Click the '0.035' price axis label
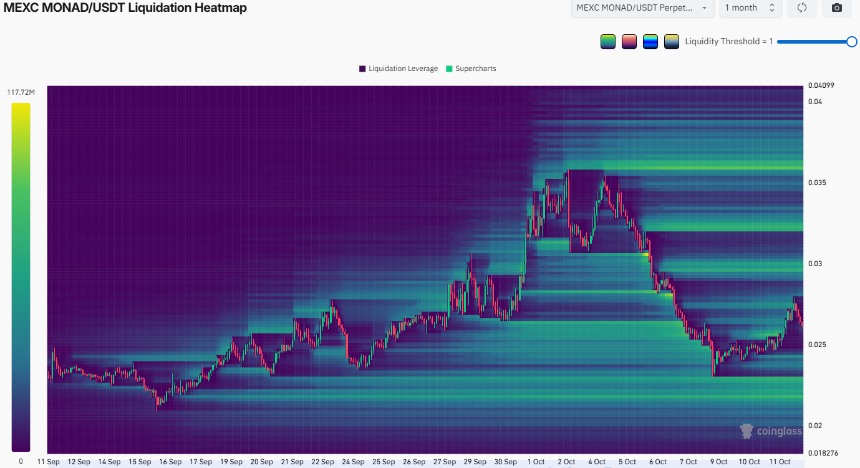Image resolution: width=860 pixels, height=468 pixels. pyautogui.click(x=816, y=183)
